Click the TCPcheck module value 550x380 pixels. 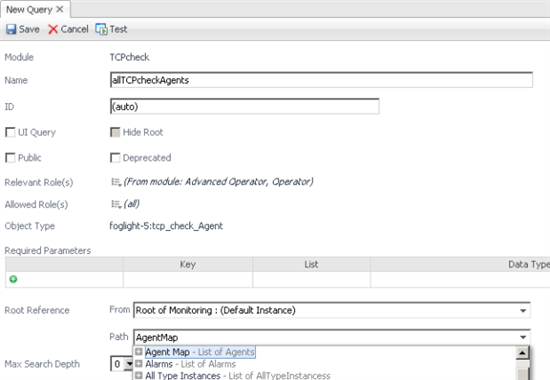[x=129, y=57]
